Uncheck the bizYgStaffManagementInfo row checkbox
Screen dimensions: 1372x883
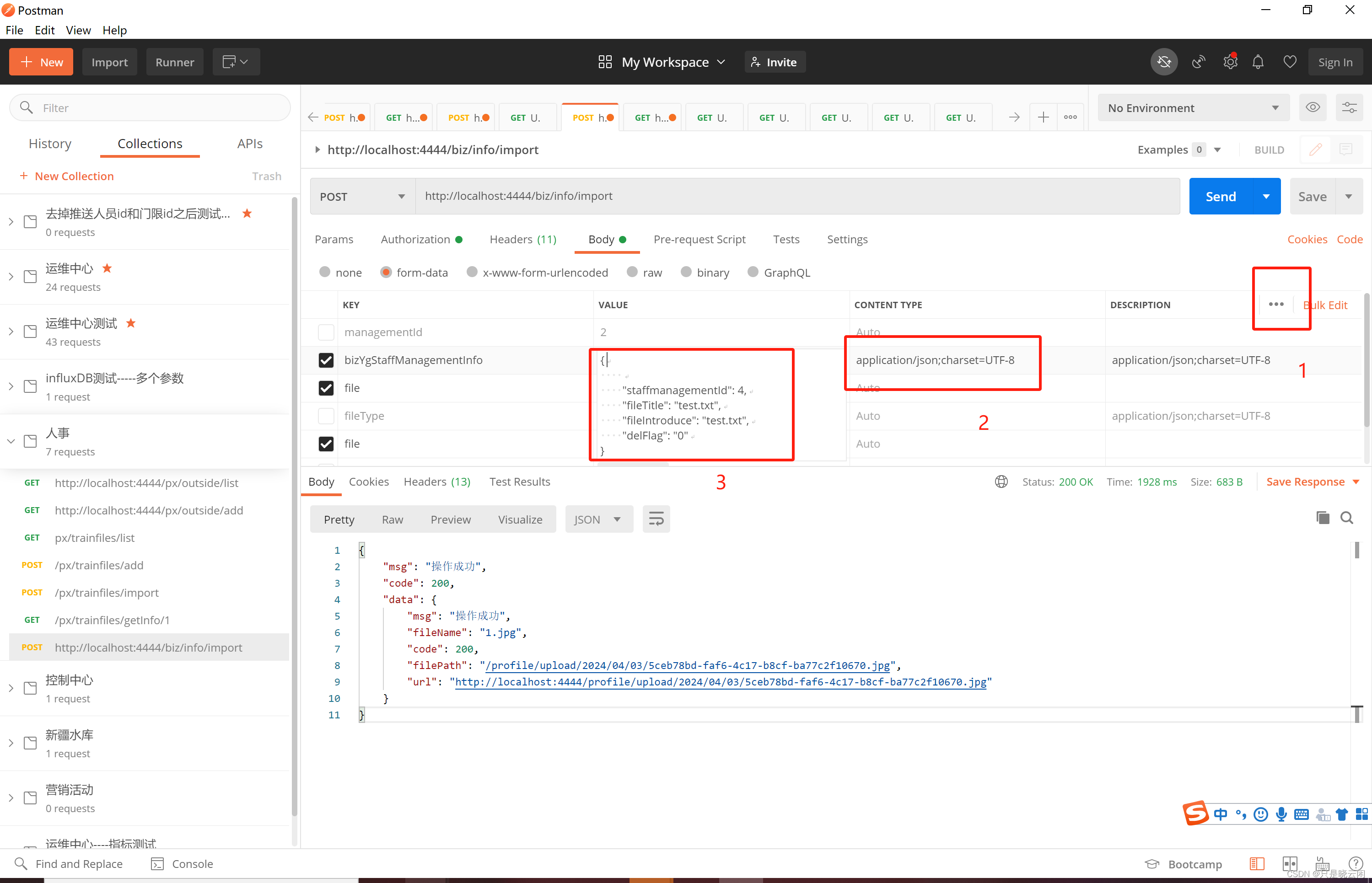click(x=326, y=360)
